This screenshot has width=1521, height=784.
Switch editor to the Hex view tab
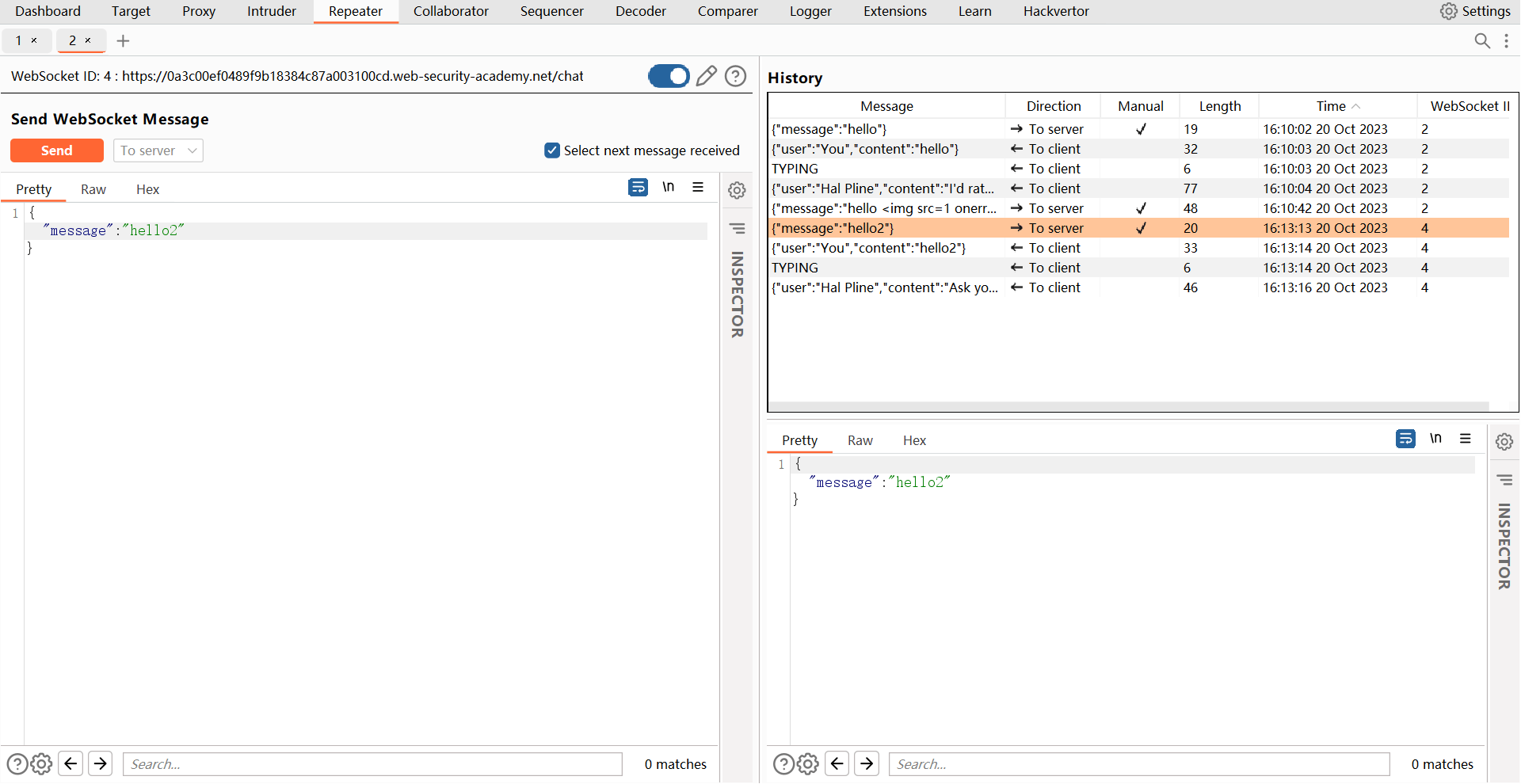147,189
